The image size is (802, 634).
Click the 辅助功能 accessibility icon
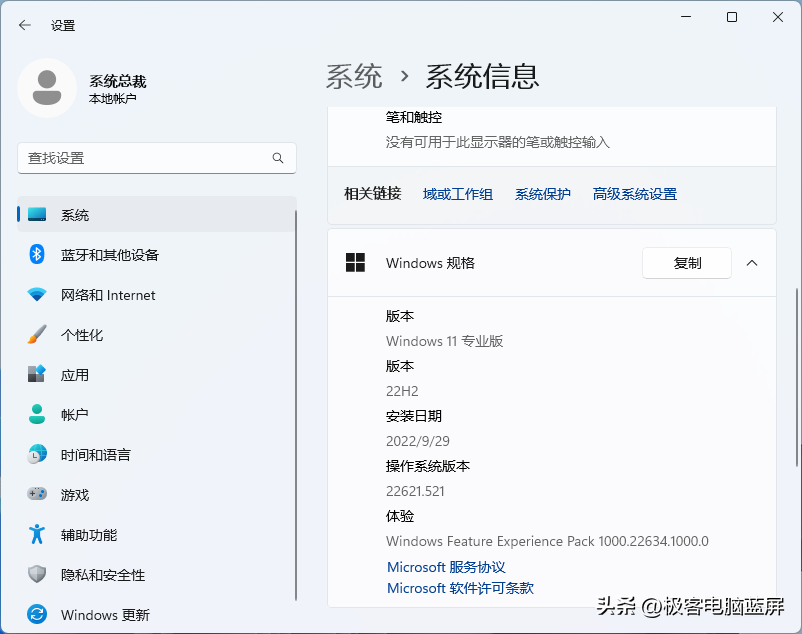pos(37,534)
